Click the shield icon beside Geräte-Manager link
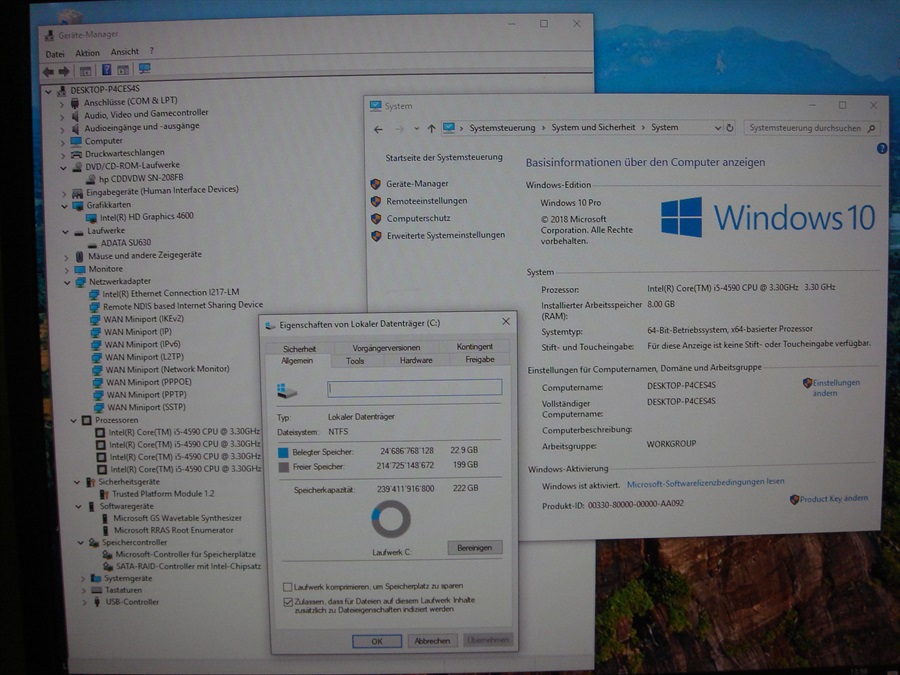The image size is (900, 675). [375, 184]
